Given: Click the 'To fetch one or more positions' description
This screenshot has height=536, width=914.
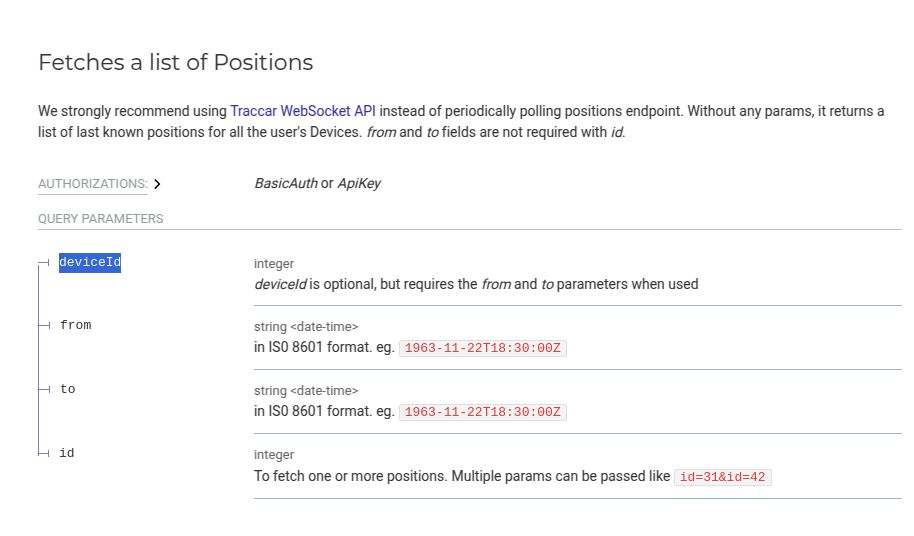Looking at the screenshot, I should 461,476.
